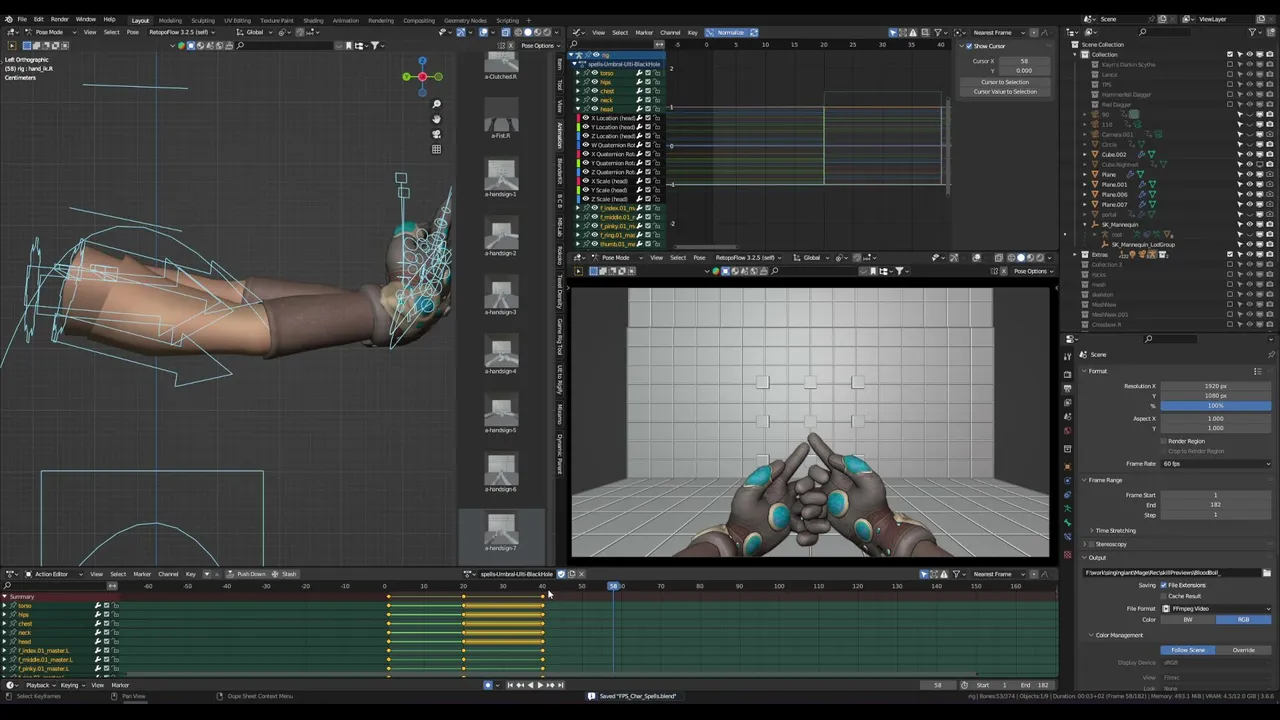Switch orthographic/perspective with grid icon
This screenshot has height=720, width=1280.
tap(436, 150)
